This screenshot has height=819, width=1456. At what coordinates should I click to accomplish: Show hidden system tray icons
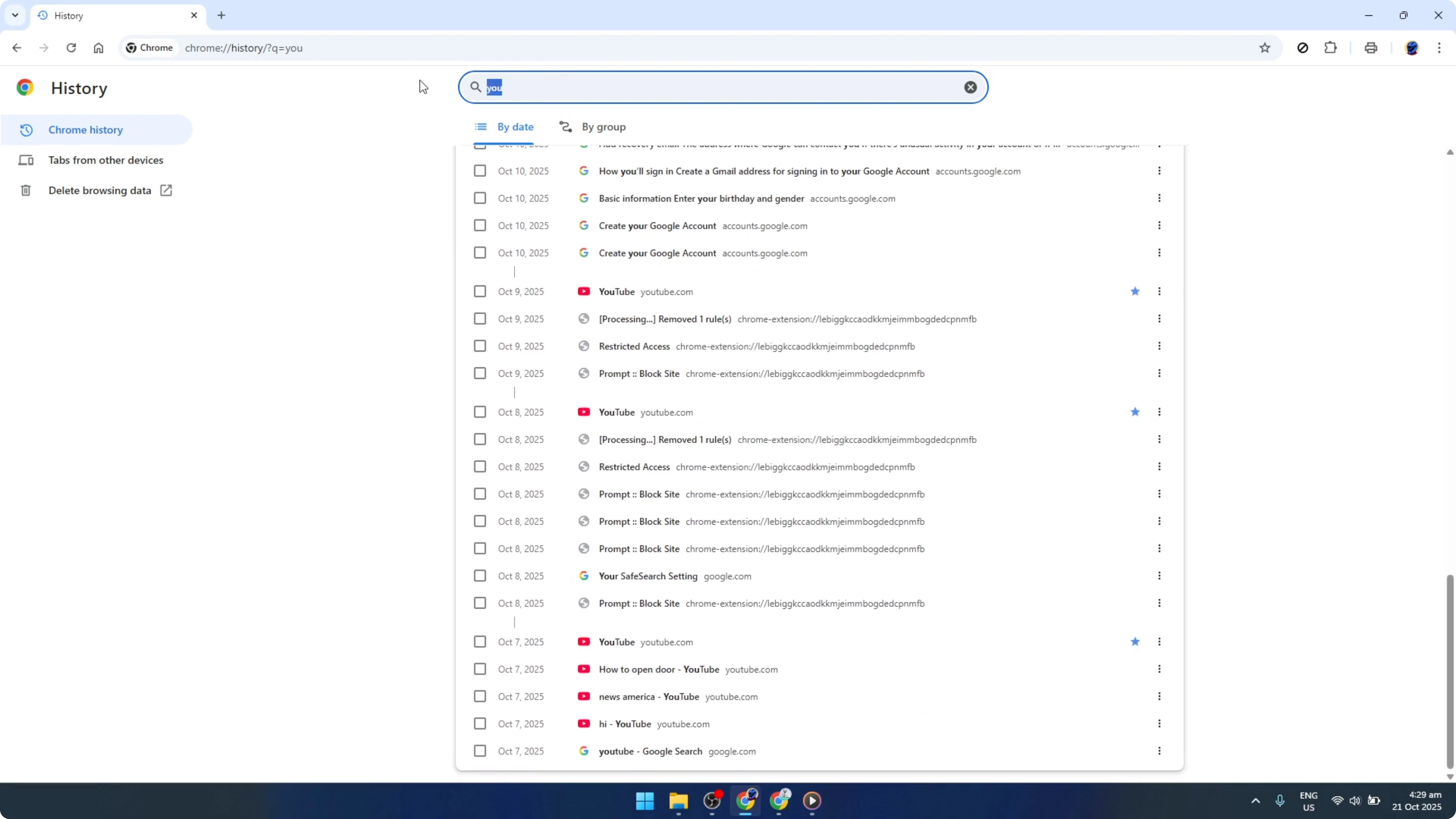1255,800
